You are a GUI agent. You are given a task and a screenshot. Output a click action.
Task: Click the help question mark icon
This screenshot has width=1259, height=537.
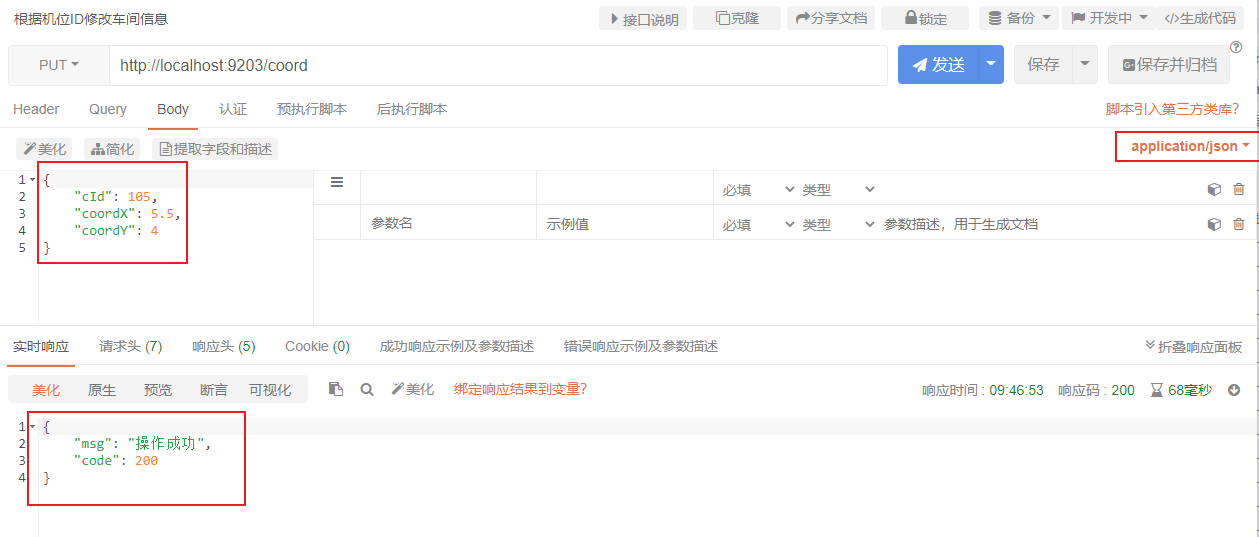pyautogui.click(x=1236, y=46)
